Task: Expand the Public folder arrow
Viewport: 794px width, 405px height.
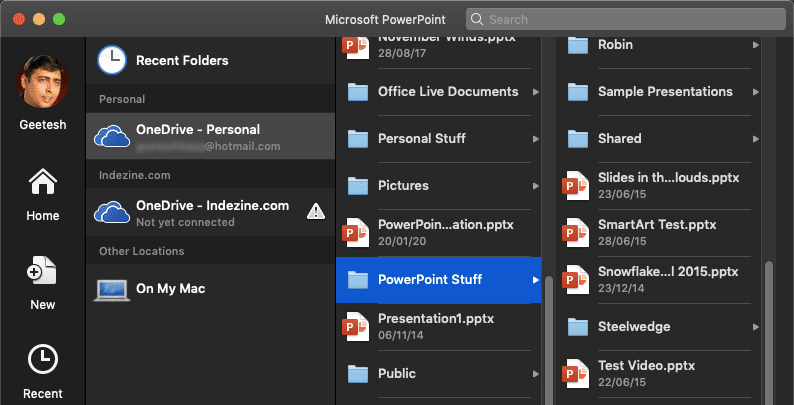Action: (x=536, y=374)
